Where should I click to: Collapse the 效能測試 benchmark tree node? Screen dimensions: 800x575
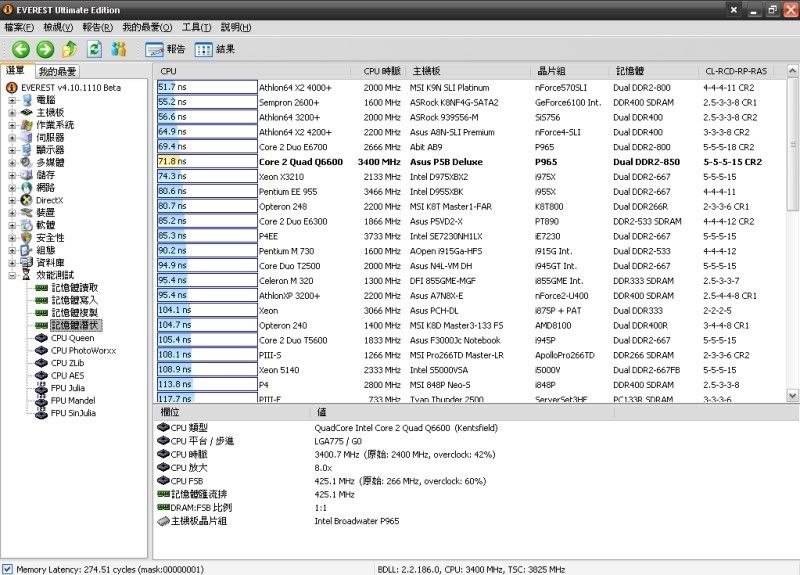pyautogui.click(x=11, y=274)
